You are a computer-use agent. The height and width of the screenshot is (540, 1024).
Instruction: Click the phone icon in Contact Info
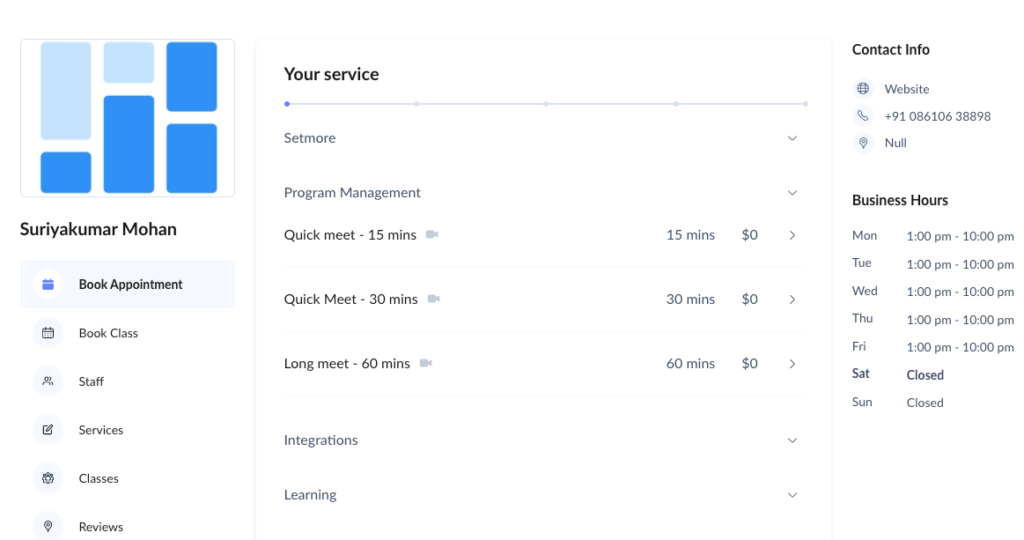click(x=863, y=116)
